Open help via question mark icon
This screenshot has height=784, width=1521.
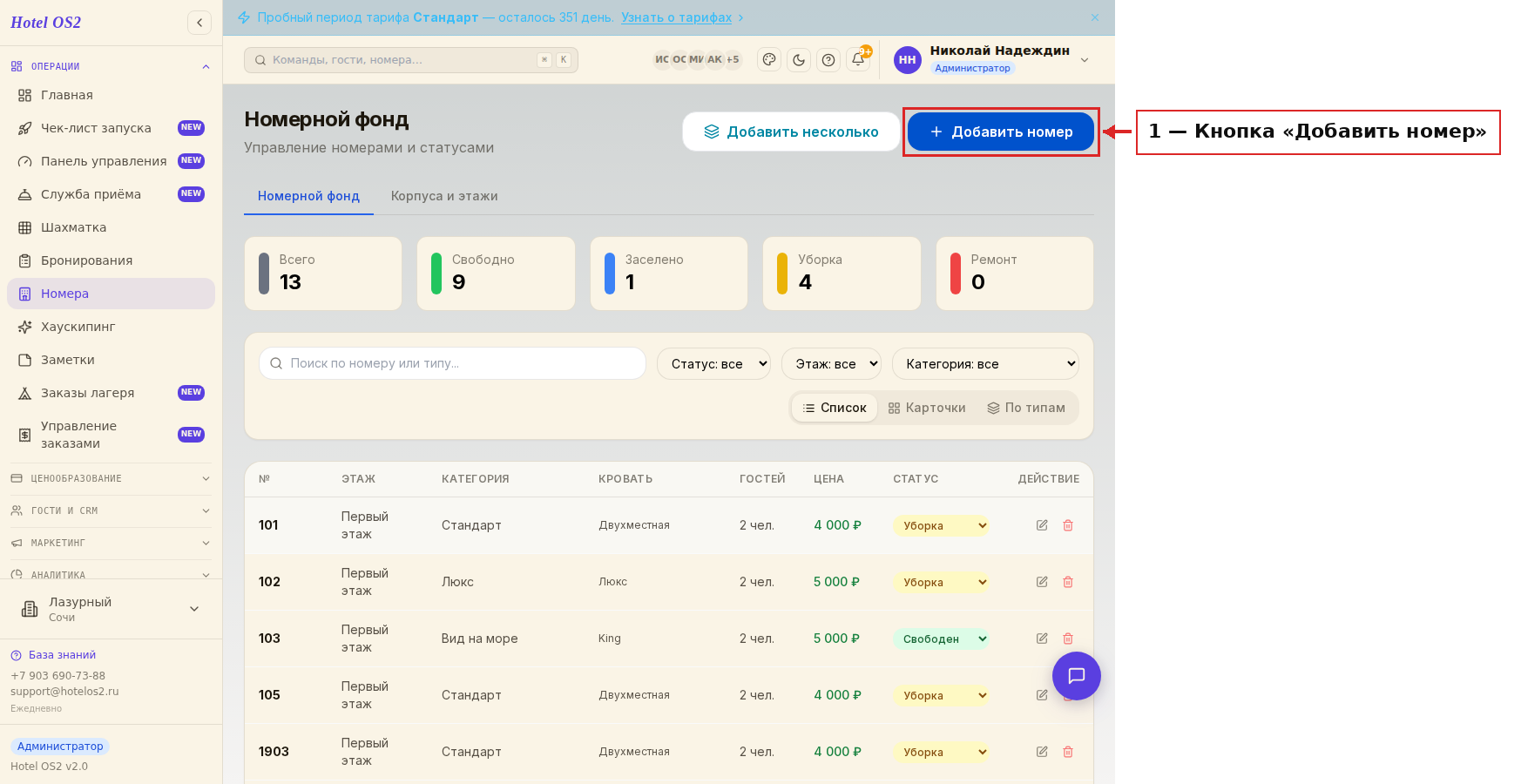click(x=828, y=59)
